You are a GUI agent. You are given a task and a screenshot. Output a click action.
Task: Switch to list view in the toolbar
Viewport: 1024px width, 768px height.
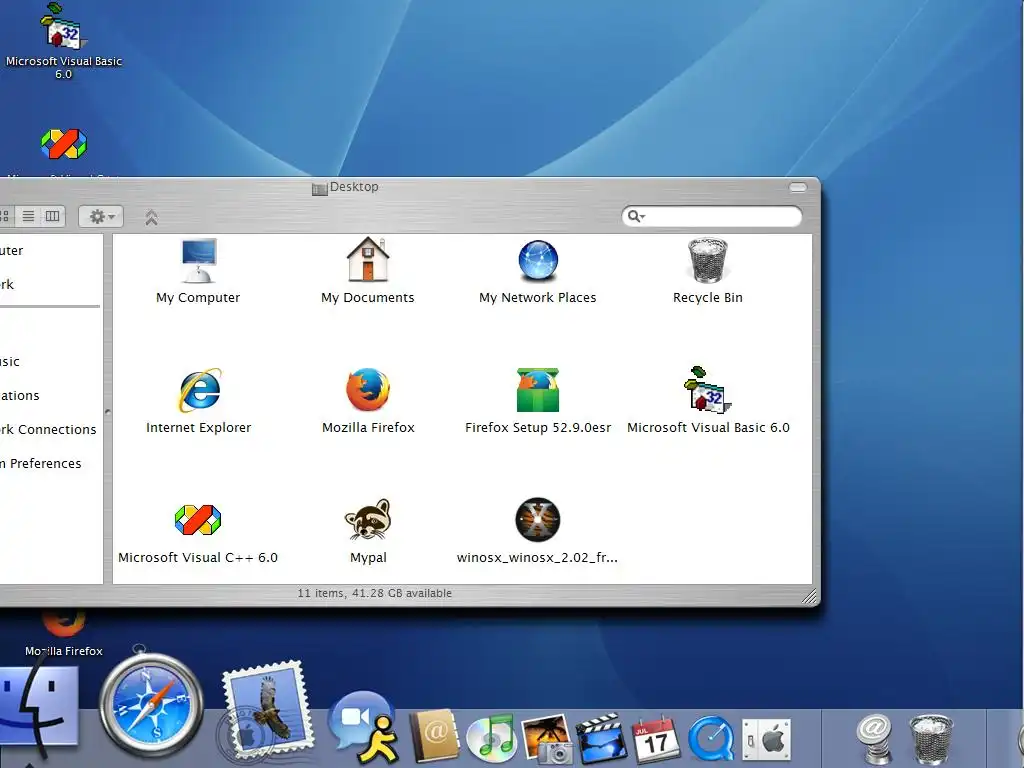coord(28,216)
